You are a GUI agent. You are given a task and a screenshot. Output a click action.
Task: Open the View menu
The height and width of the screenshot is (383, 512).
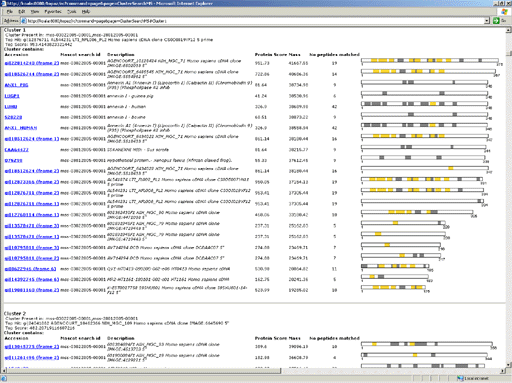click(x=35, y=11)
